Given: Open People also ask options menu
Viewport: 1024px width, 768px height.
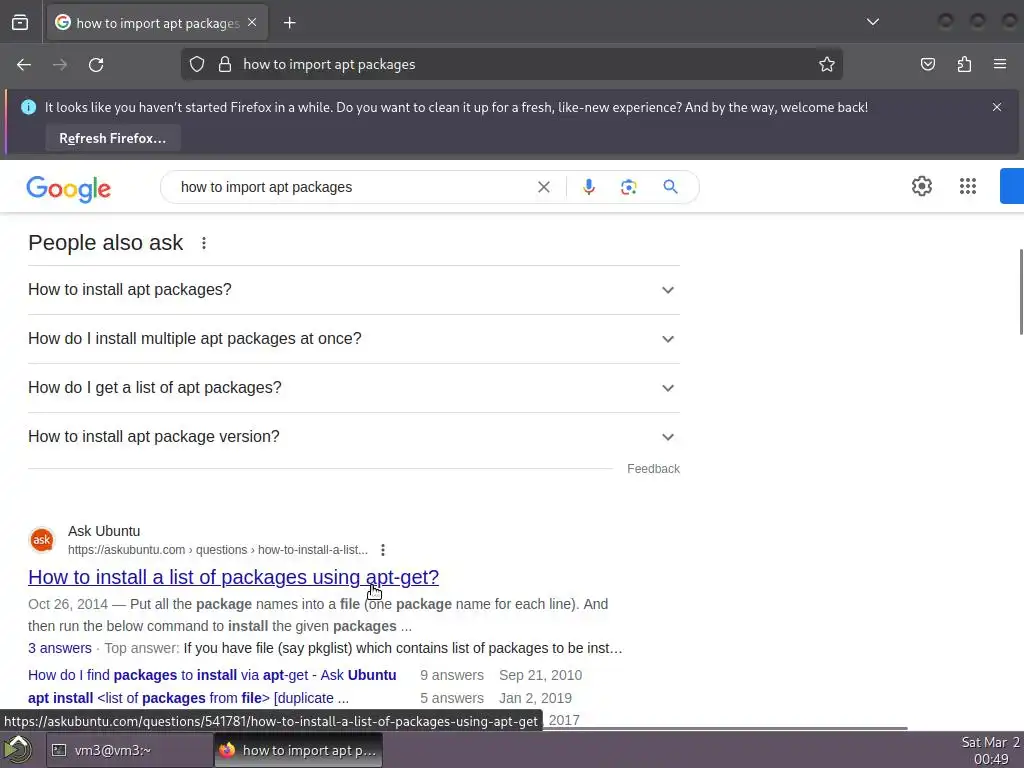Looking at the screenshot, I should [204, 243].
